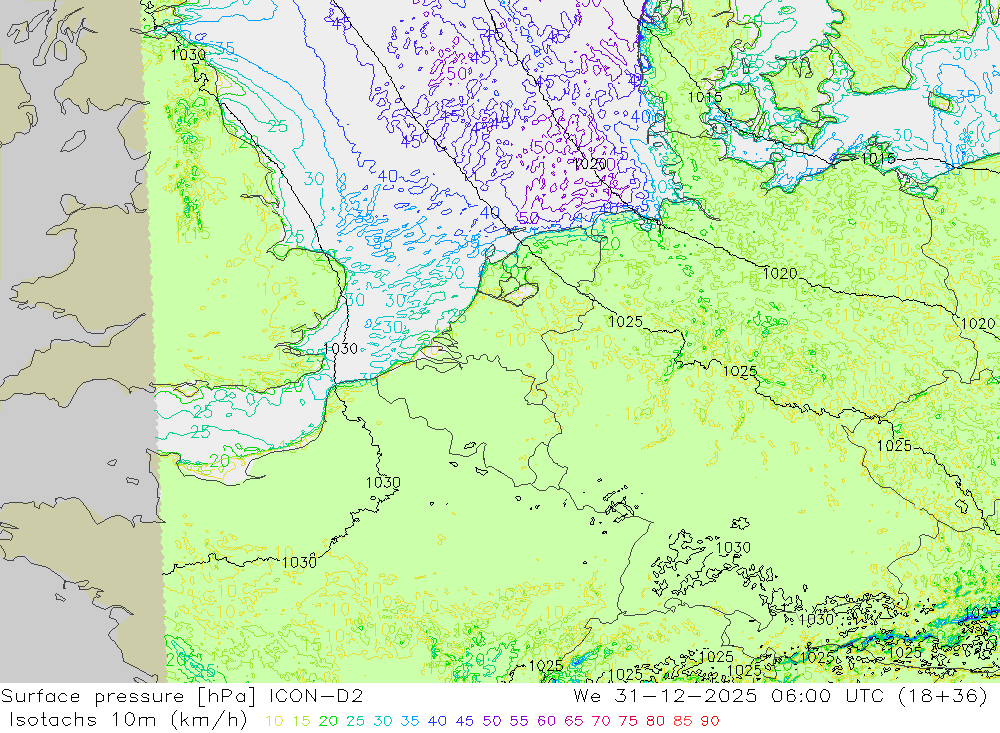The height and width of the screenshot is (733, 1000).
Task: Select the 45 value in the isotach legend
Action: pos(464,721)
